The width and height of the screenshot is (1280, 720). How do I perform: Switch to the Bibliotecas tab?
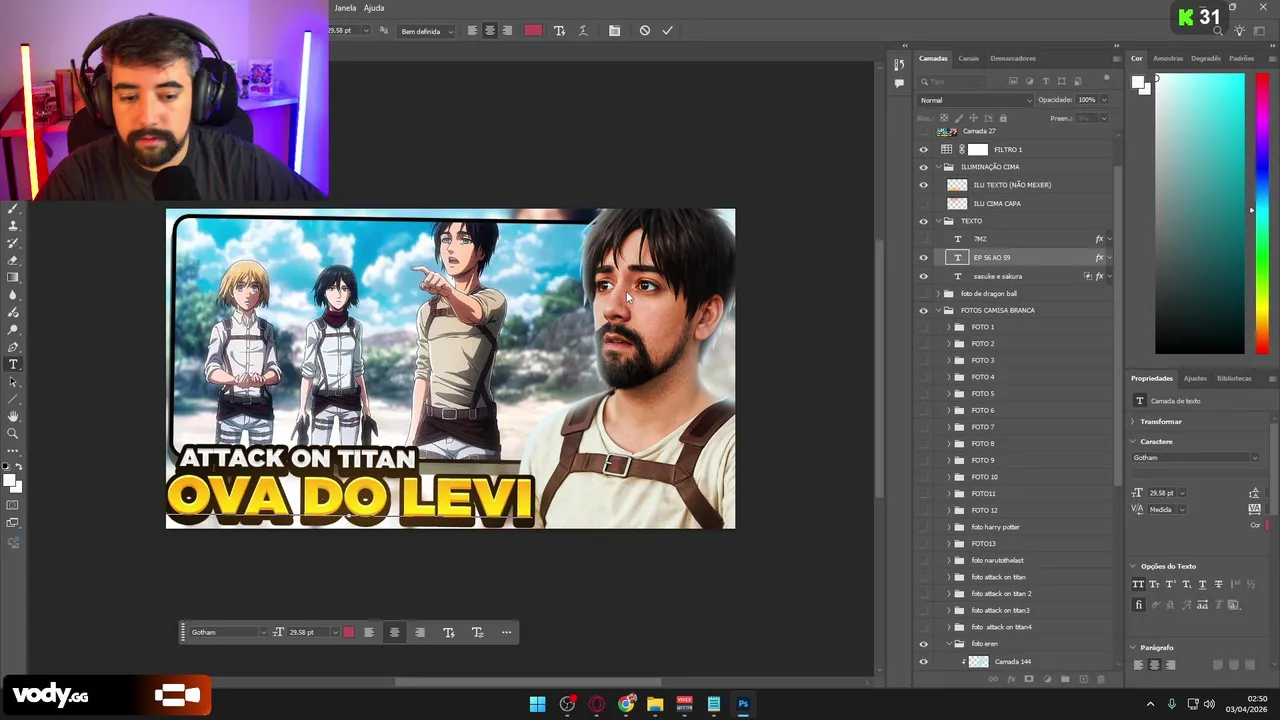[1234, 379]
